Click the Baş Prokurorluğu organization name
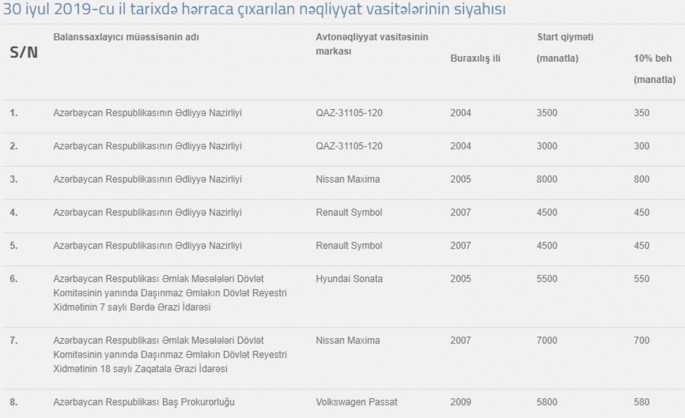This screenshot has width=685, height=418. point(144,401)
